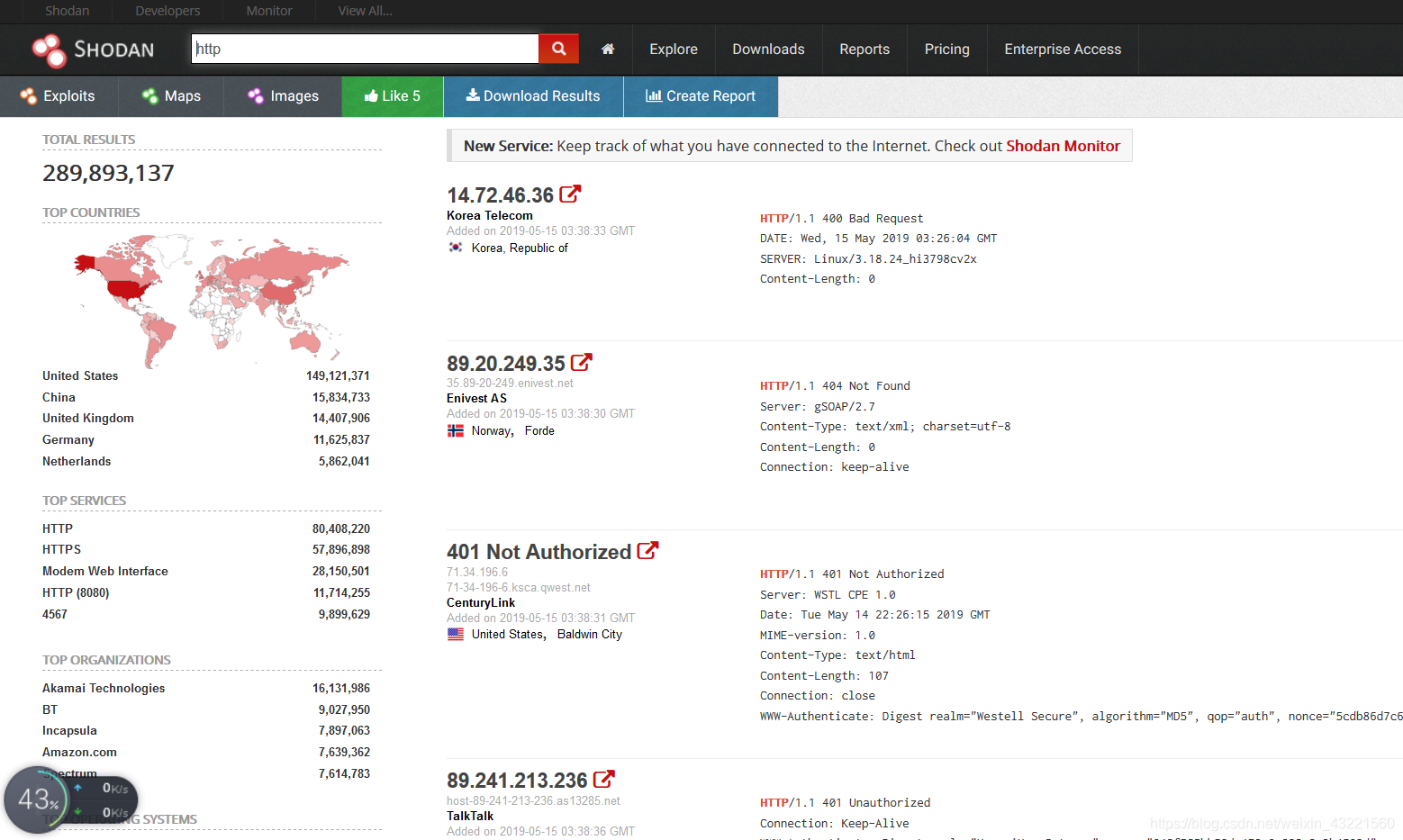Click the United States flag icon
This screenshot has width=1403, height=840.
click(x=456, y=634)
